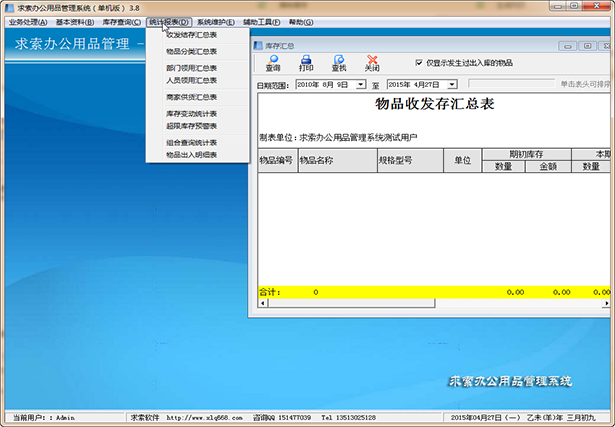Choose 人员领用汇总表 menu entry

pyautogui.click(x=198, y=80)
